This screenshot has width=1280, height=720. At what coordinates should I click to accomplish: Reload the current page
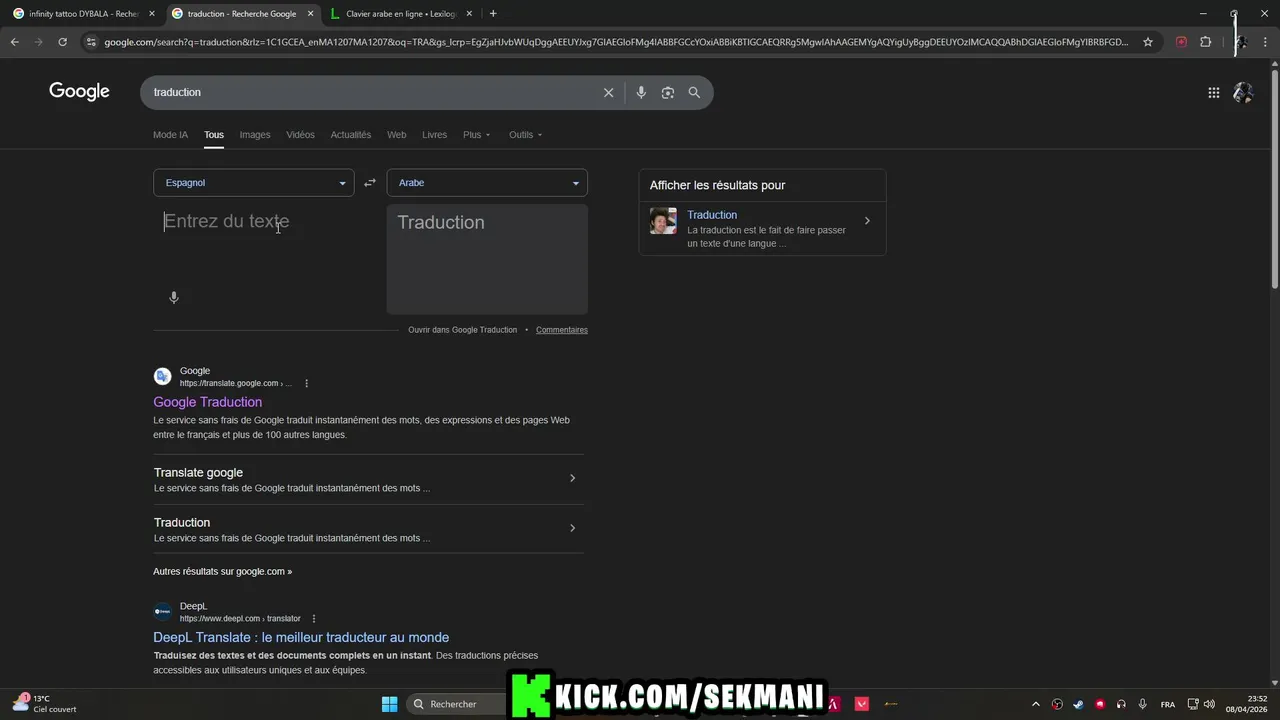(x=62, y=42)
